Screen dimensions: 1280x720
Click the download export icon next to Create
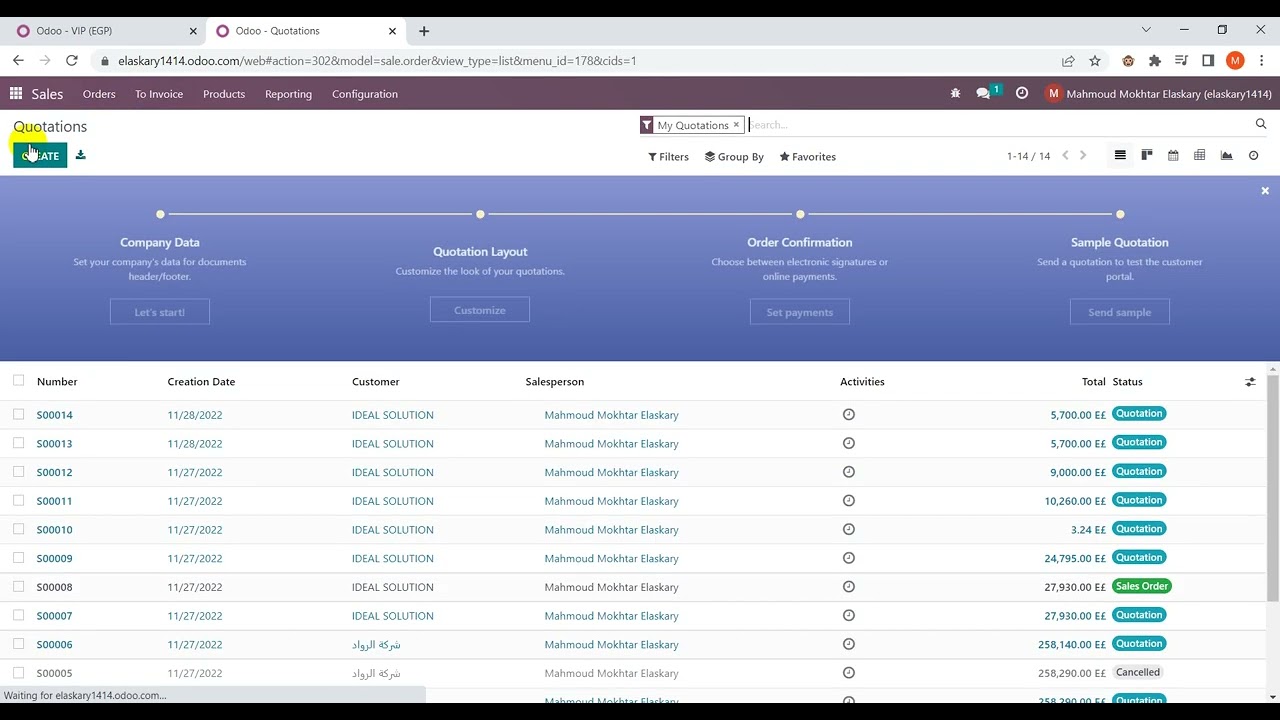[x=81, y=155]
